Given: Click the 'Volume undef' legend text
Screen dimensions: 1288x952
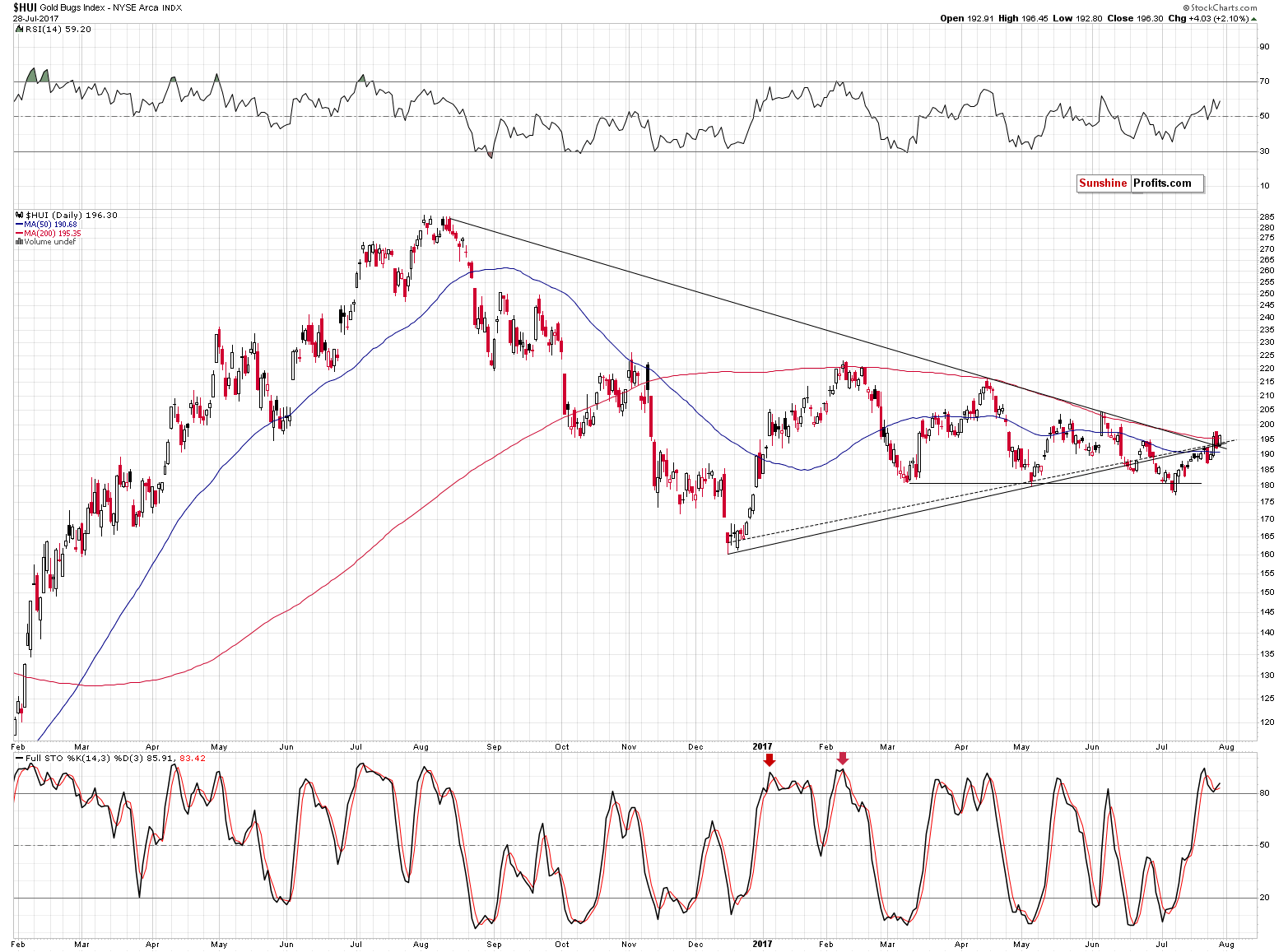Looking at the screenshot, I should point(49,242).
